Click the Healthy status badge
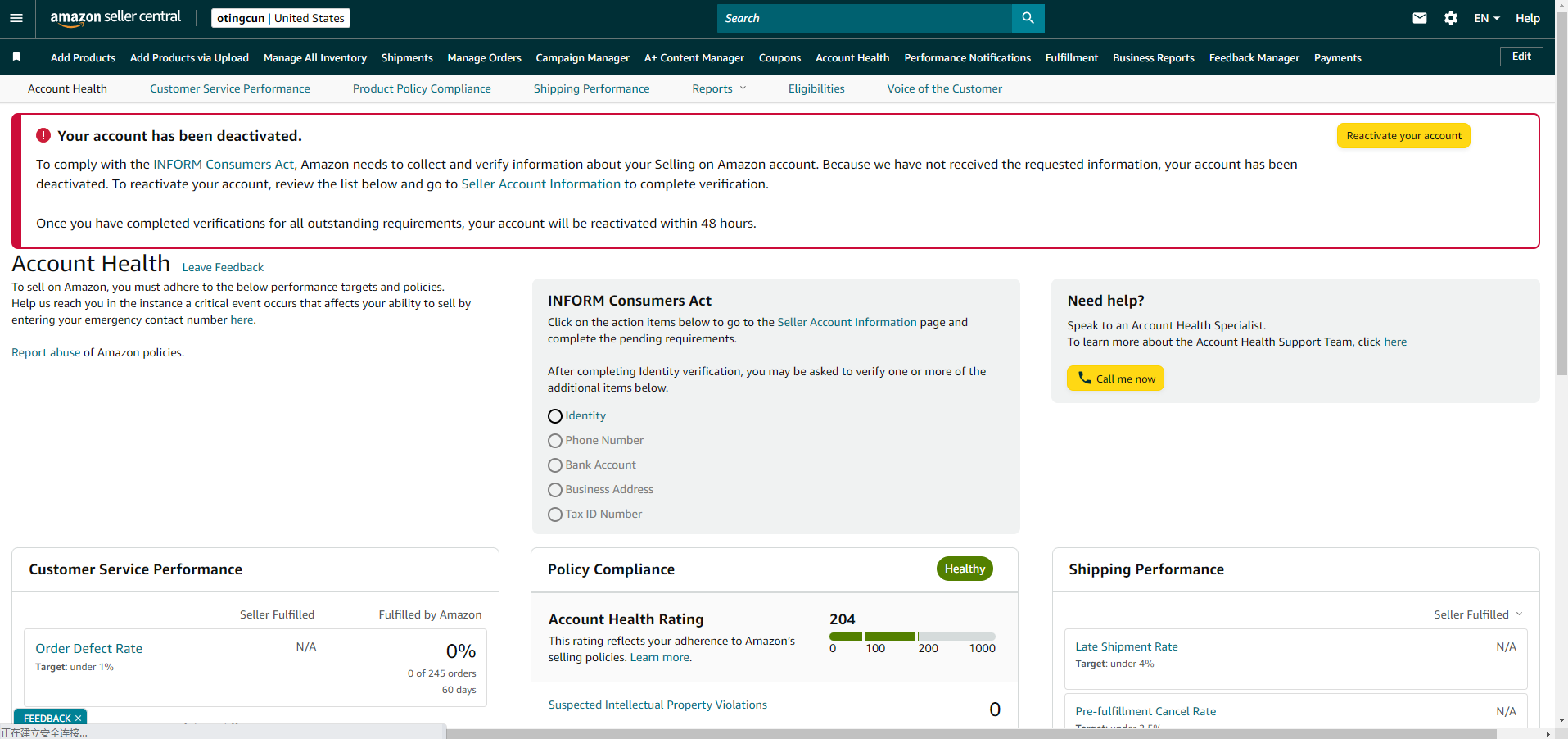 (x=965, y=569)
